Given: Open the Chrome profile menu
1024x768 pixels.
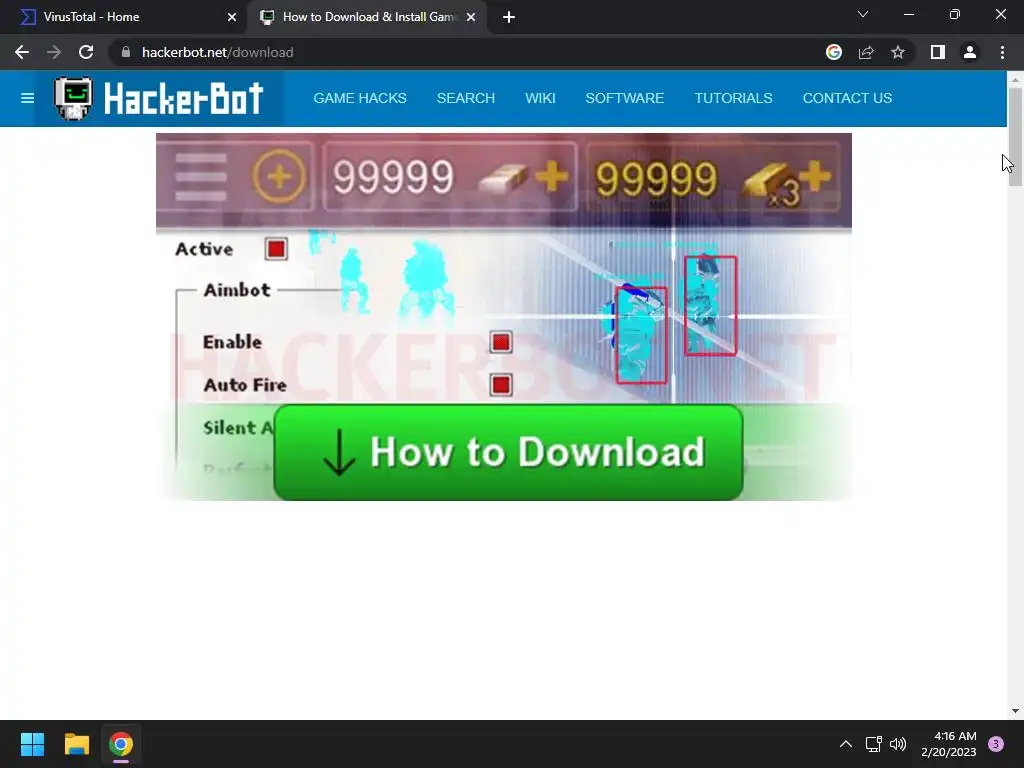Looking at the screenshot, I should pyautogui.click(x=970, y=52).
